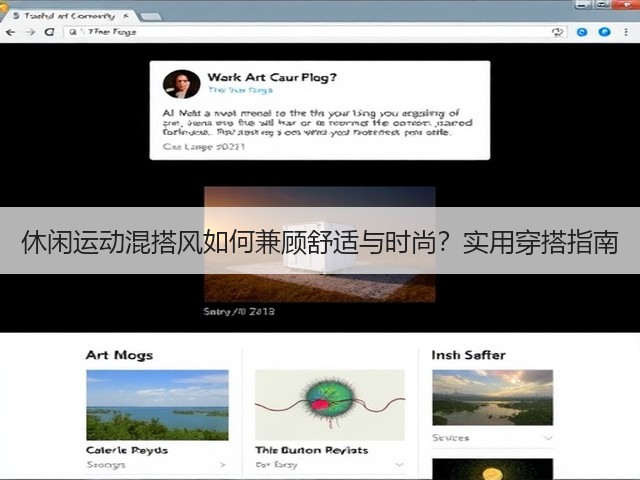Screen dimensions: 640x480
Task: Open the blue link under Wark Art Caur Plog
Action: [240, 90]
